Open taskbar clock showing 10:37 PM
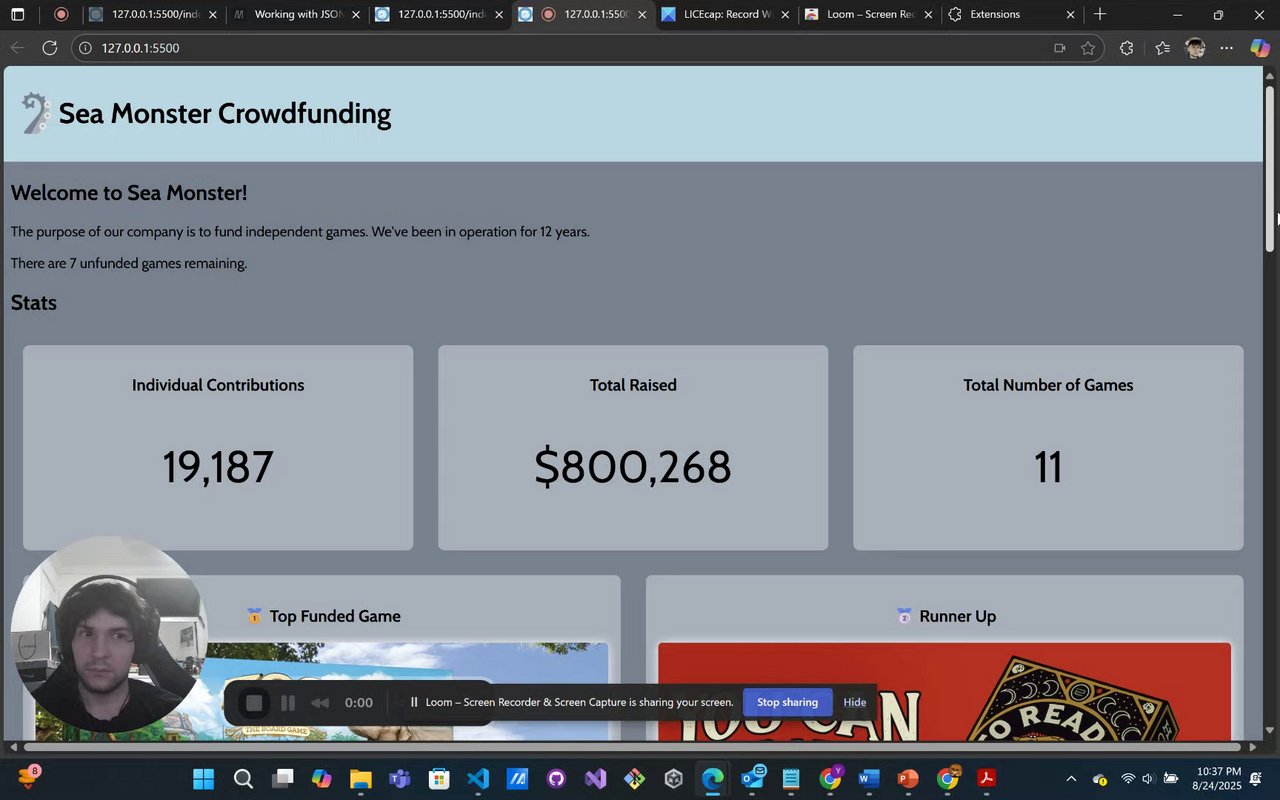This screenshot has width=1280, height=800. 1218,779
